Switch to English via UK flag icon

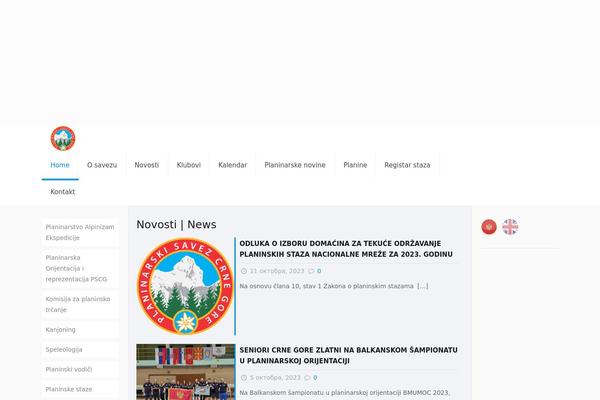click(x=510, y=227)
